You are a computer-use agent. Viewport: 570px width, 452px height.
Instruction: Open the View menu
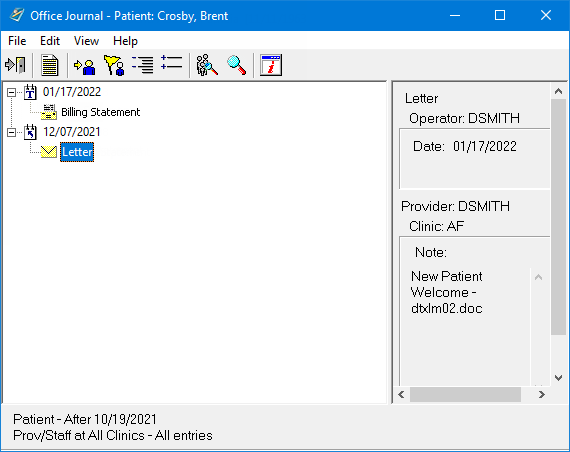click(86, 41)
